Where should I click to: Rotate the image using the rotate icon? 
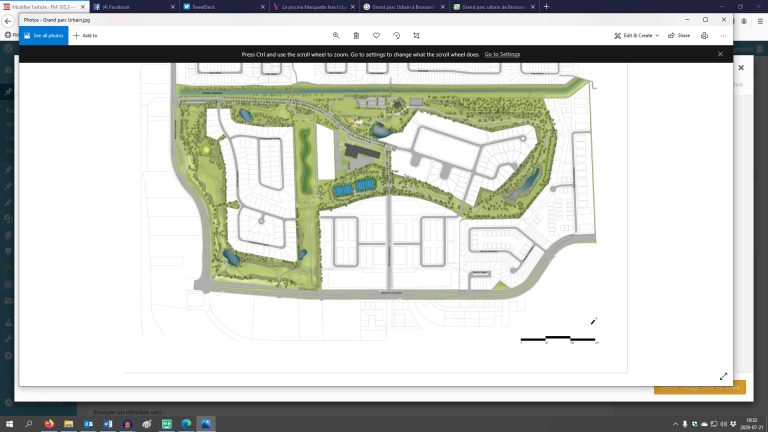coord(396,35)
